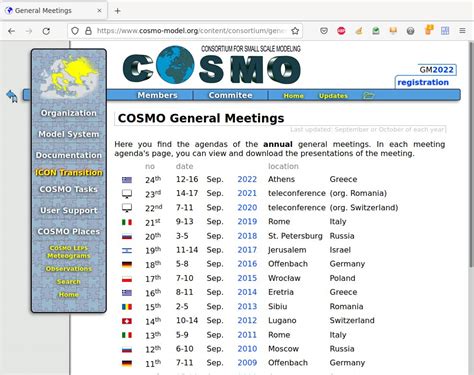Open Firefox hamburger application menu
This screenshot has height=375, width=474.
[462, 31]
